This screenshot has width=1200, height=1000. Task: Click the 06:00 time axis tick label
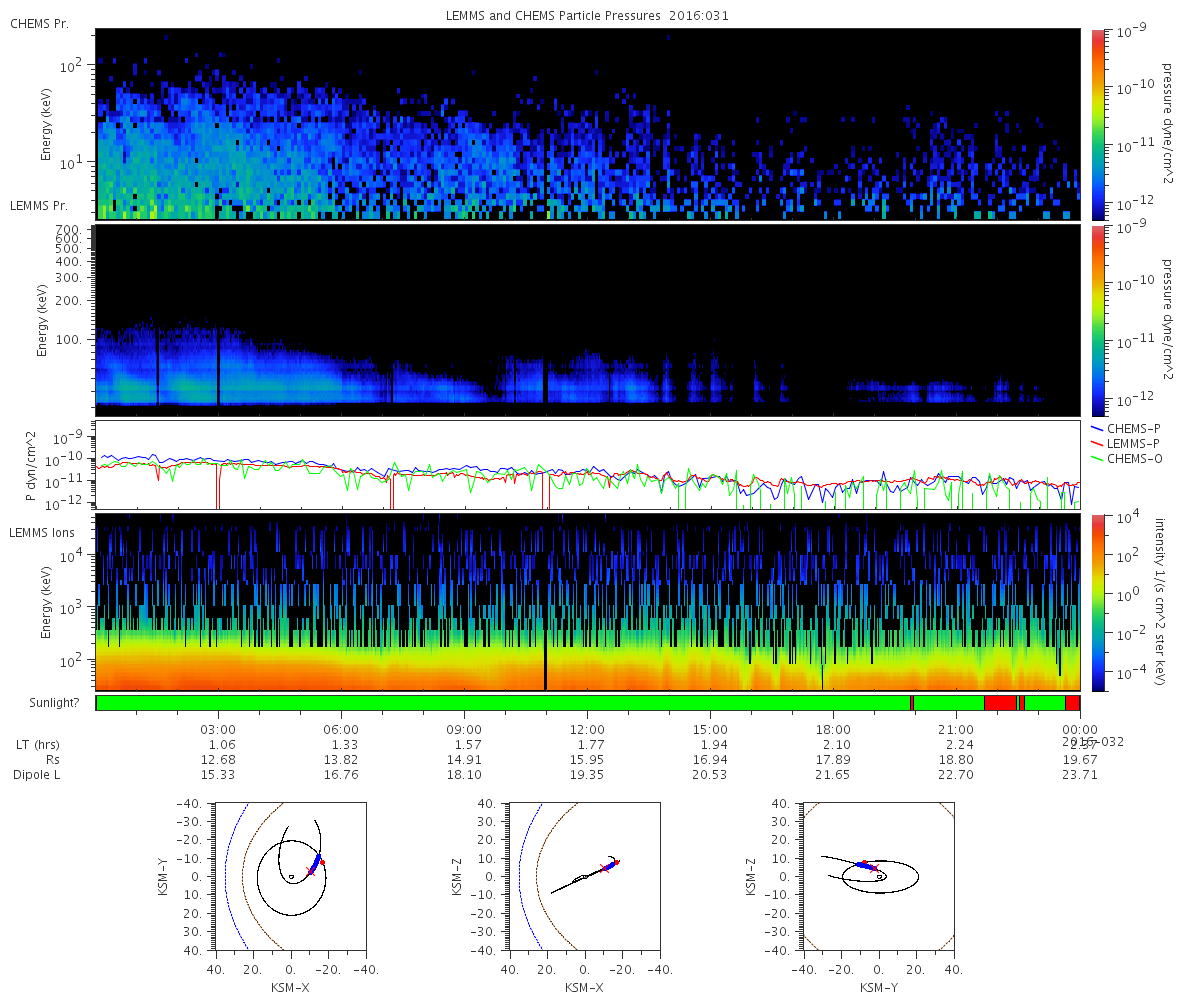coord(341,730)
